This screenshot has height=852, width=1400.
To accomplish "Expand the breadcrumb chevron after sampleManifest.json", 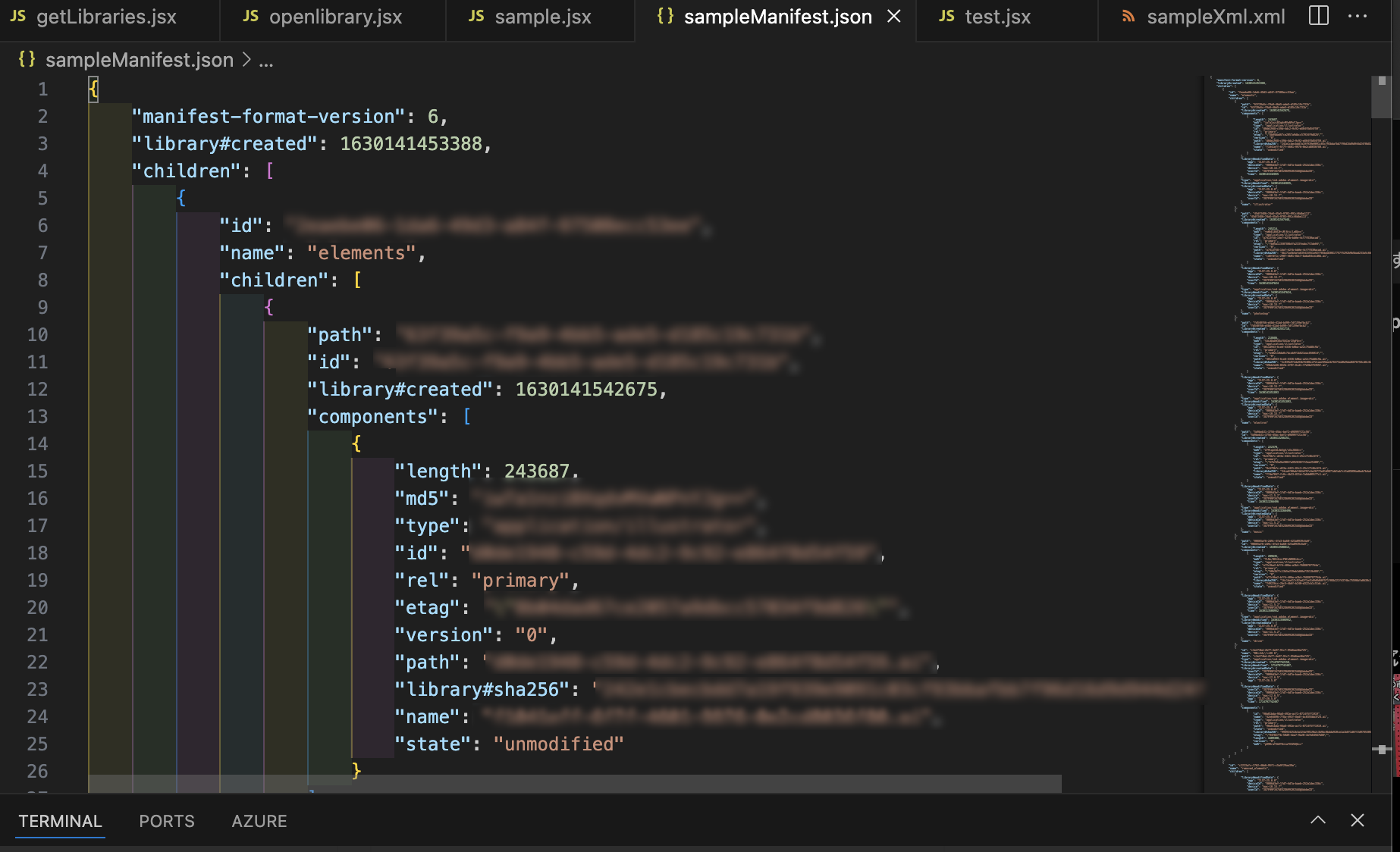I will point(246,60).
